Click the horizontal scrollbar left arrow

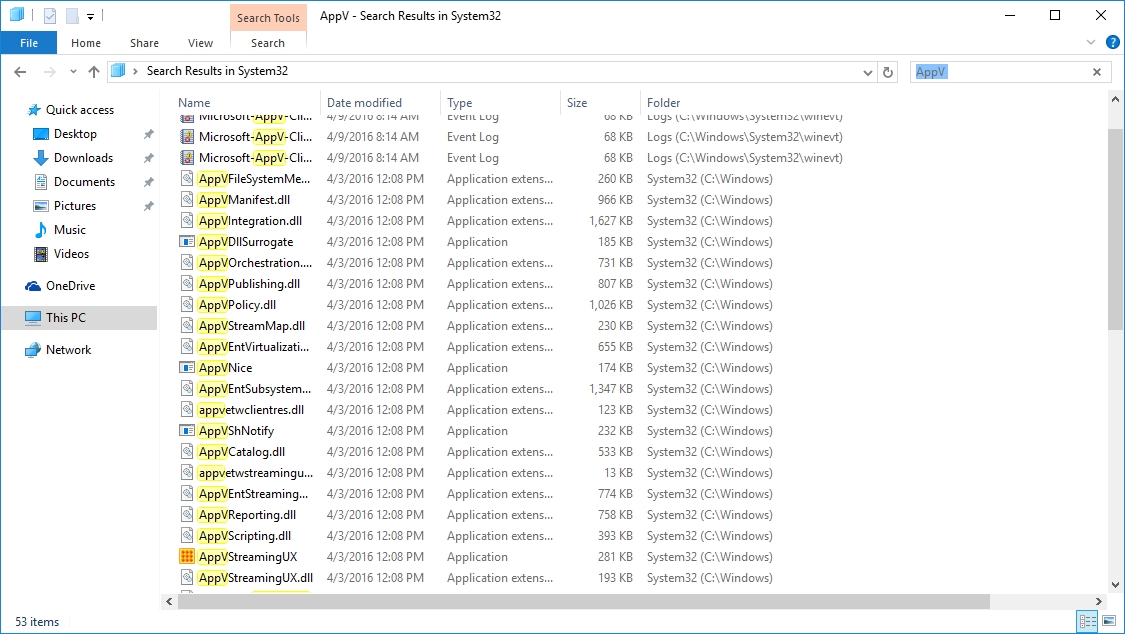pos(169,602)
